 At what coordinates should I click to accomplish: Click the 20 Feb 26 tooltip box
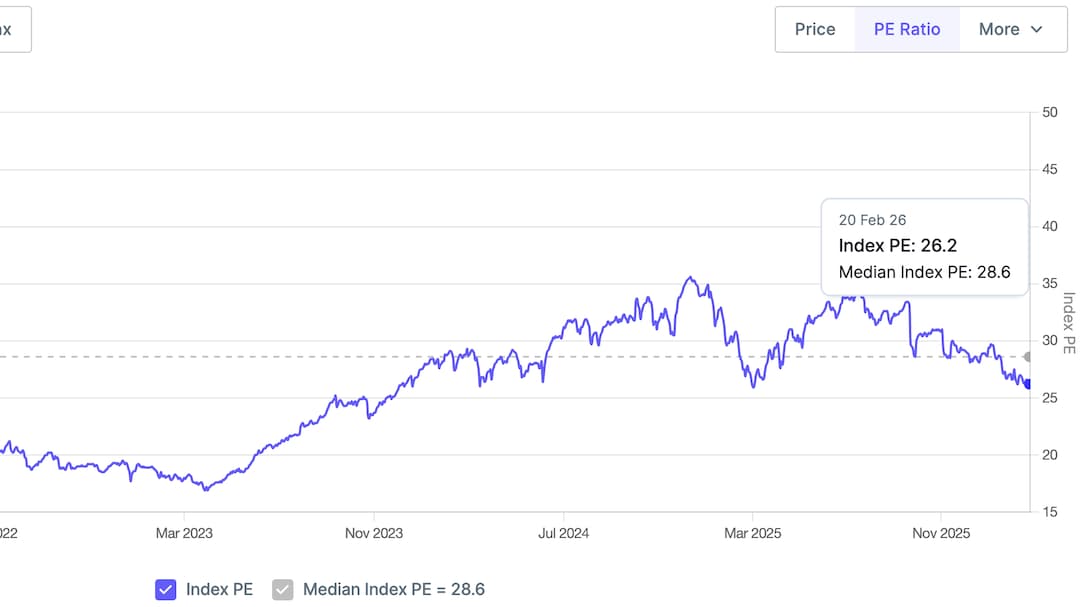click(924, 246)
